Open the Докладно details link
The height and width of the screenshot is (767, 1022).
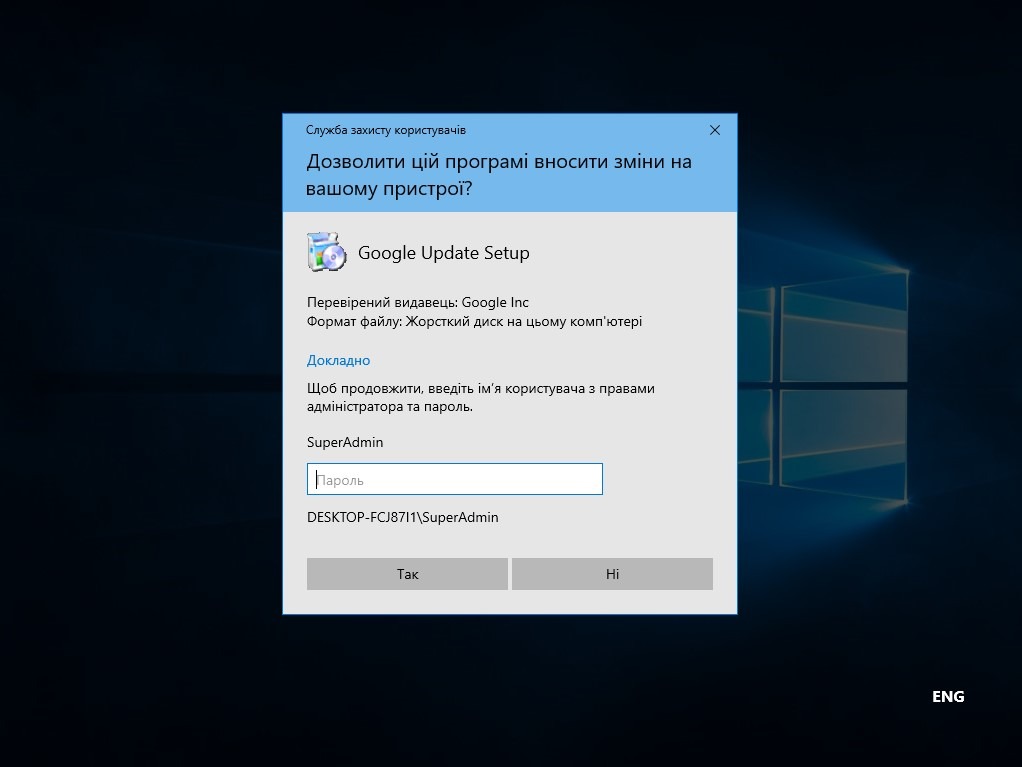[x=338, y=360]
